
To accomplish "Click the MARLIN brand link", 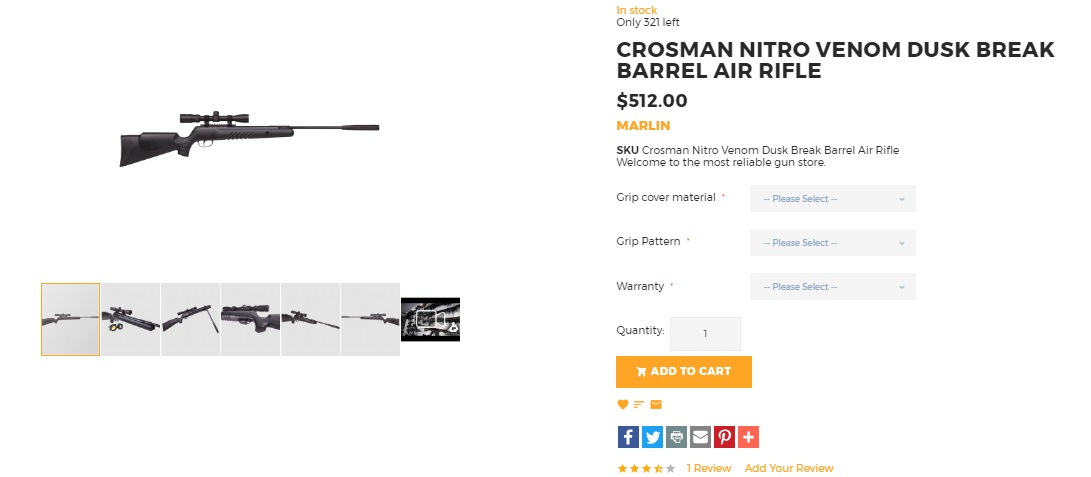I will coord(643,126).
